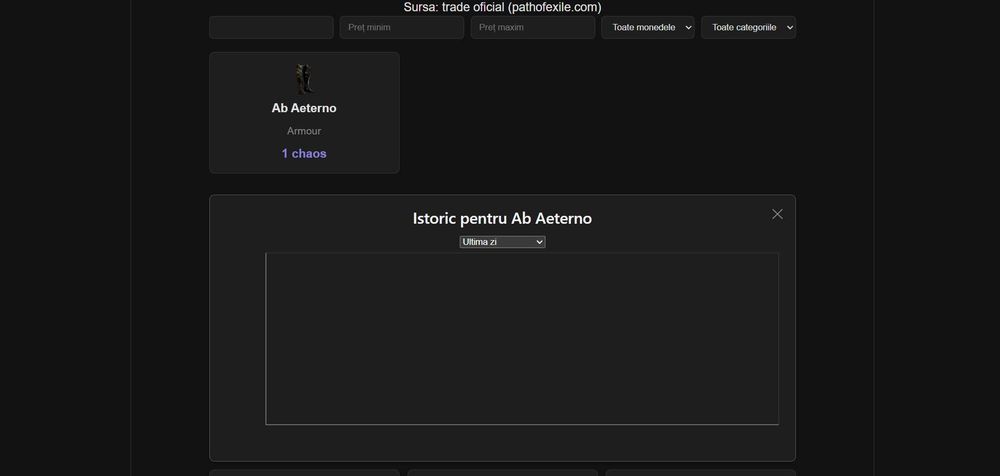The image size is (1000, 476).
Task: Focus the Preț maxim input
Action: coord(533,27)
